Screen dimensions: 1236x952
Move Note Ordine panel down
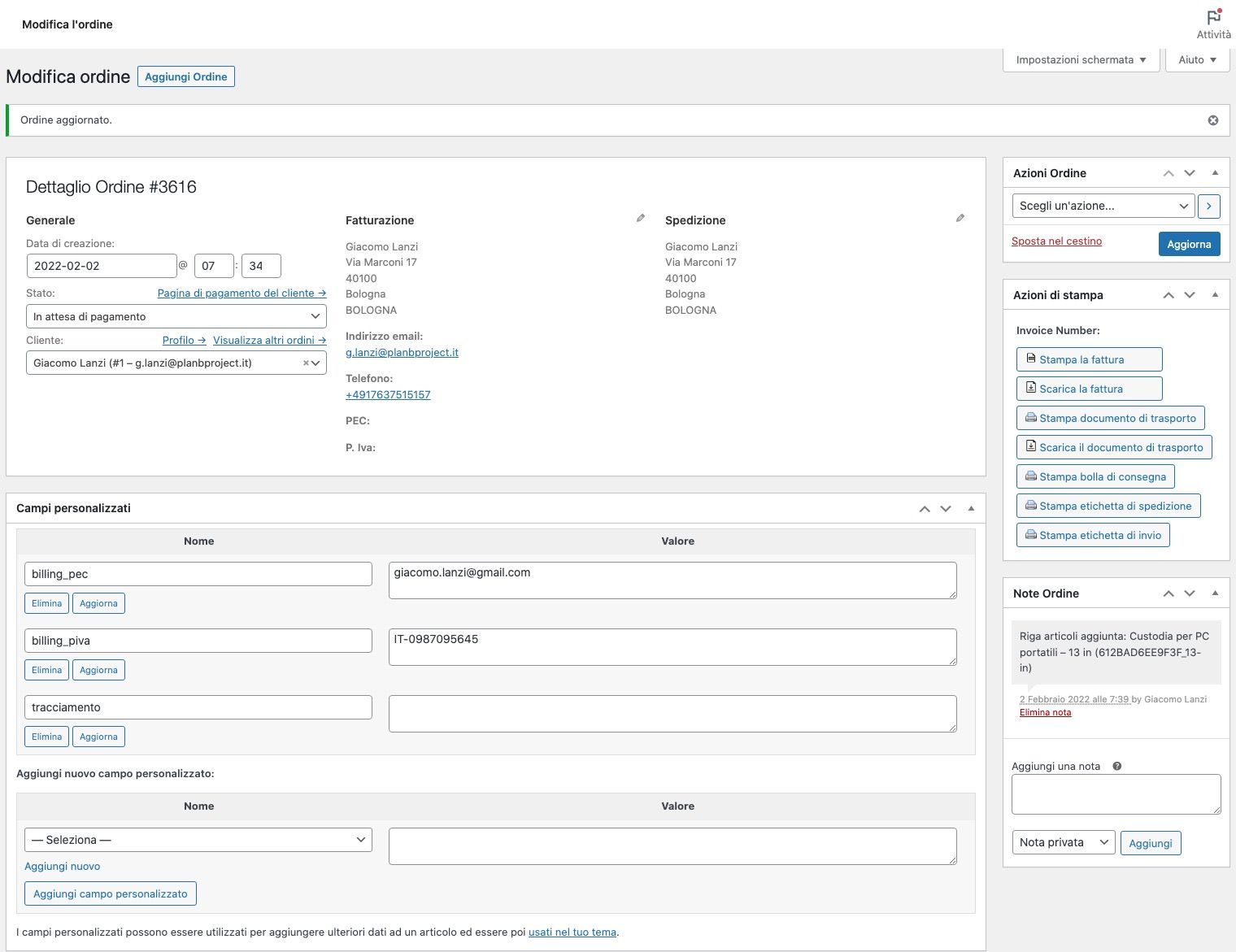[1190, 593]
